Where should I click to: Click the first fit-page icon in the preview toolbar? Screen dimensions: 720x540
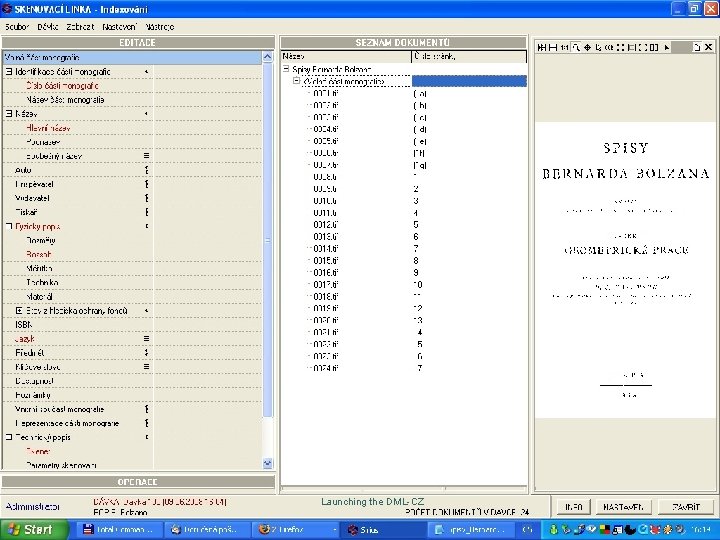tap(541, 47)
